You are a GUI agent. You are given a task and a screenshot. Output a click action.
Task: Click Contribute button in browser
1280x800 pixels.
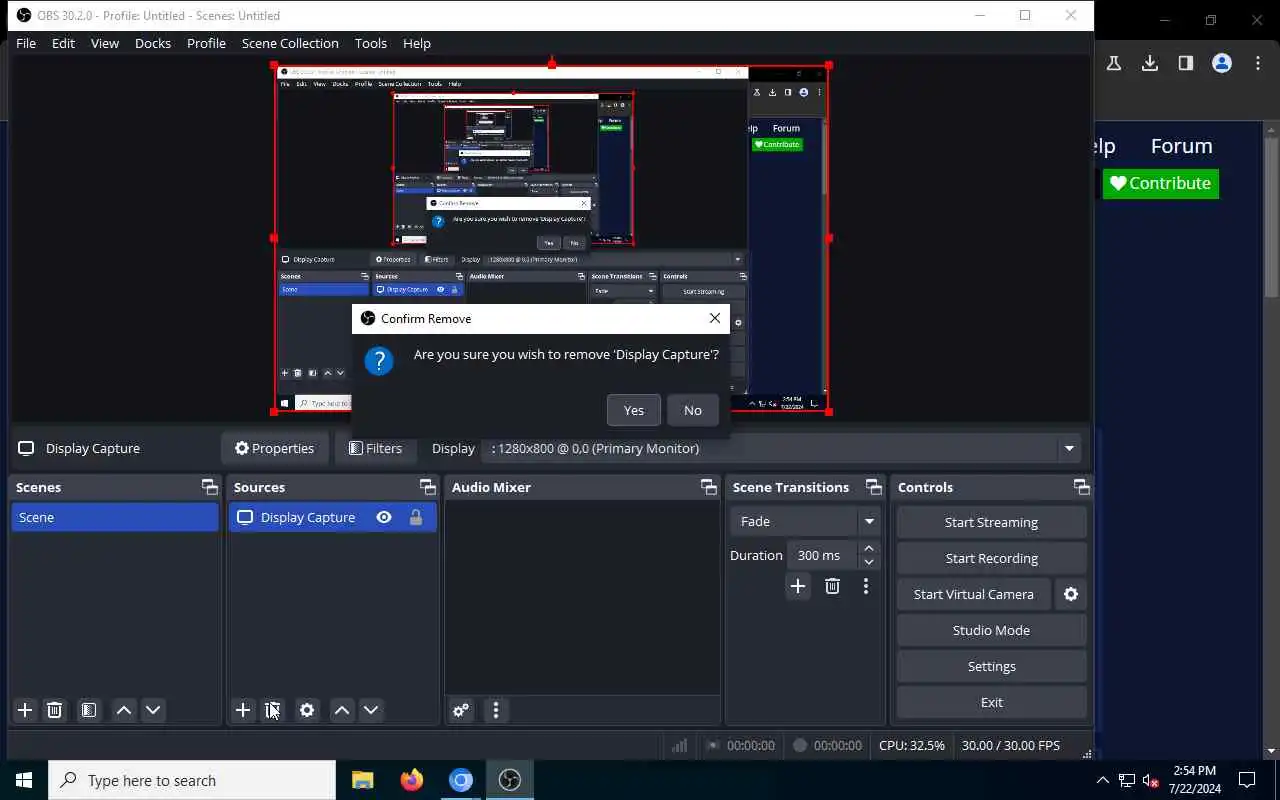coord(1161,183)
